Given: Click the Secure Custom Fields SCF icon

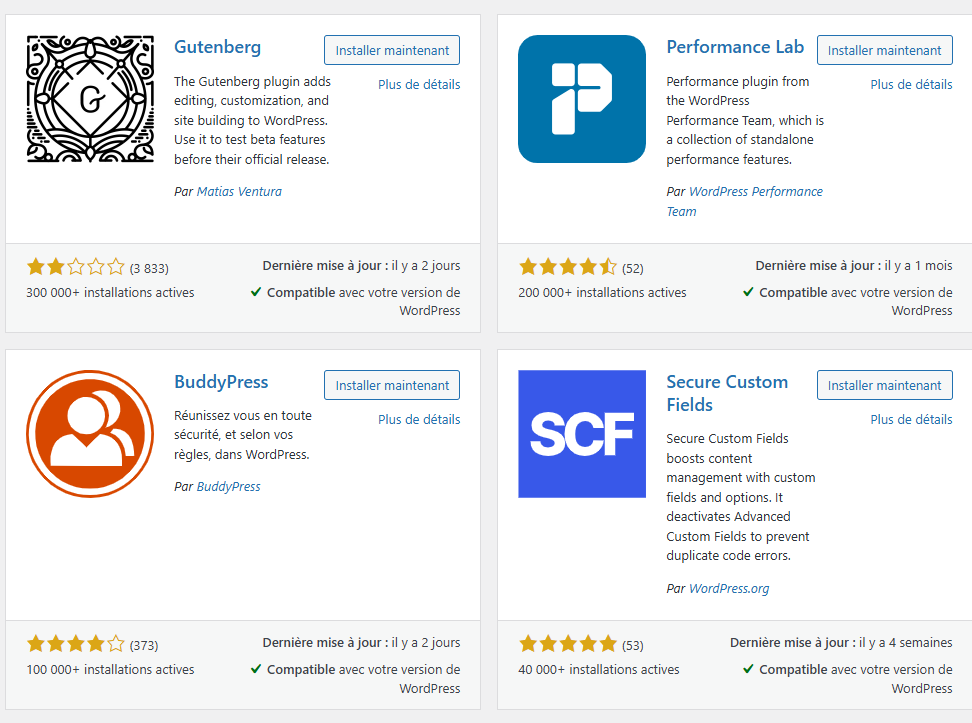Looking at the screenshot, I should 582,434.
